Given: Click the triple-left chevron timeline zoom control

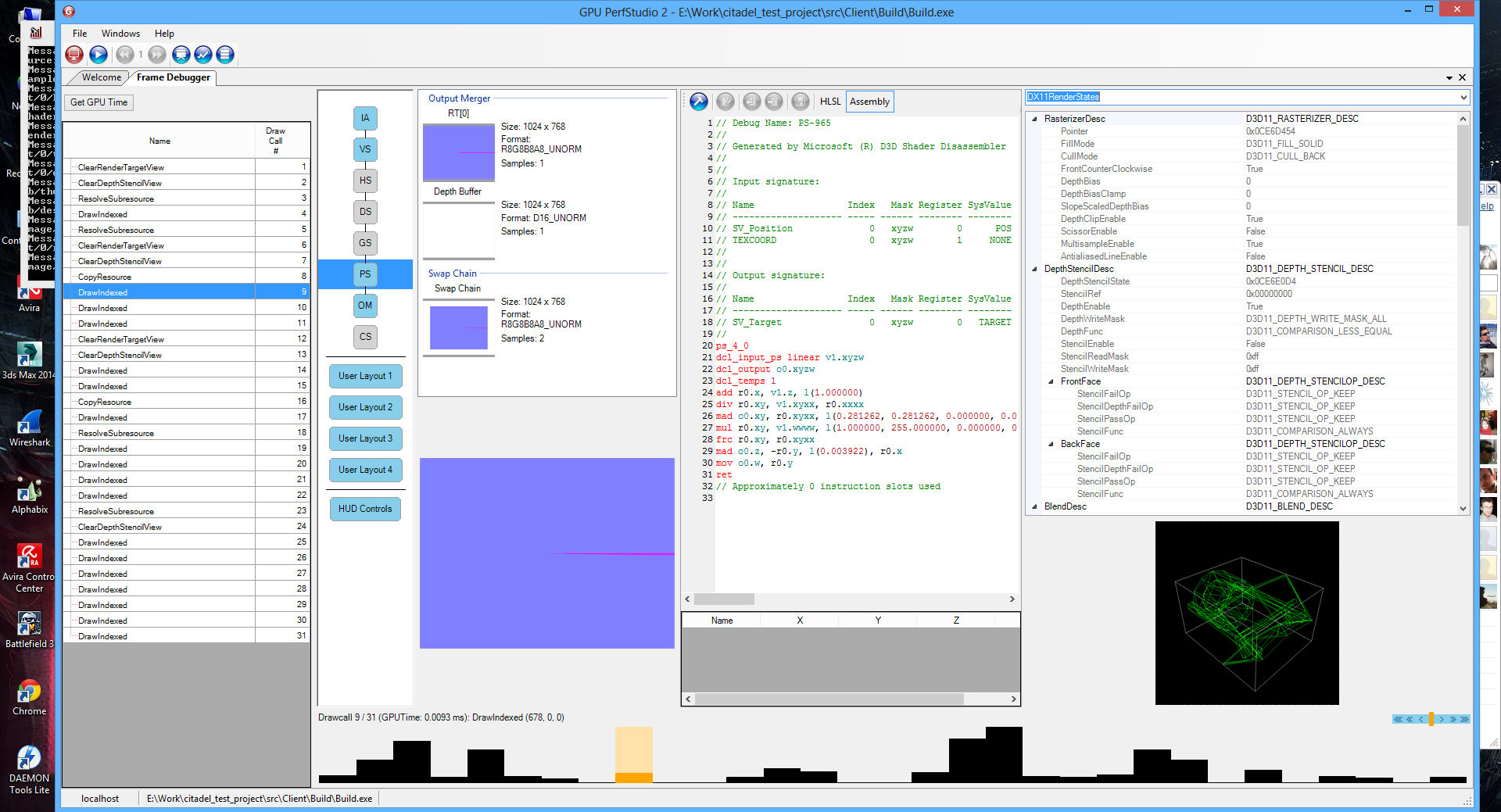Looking at the screenshot, I should click(x=1398, y=719).
